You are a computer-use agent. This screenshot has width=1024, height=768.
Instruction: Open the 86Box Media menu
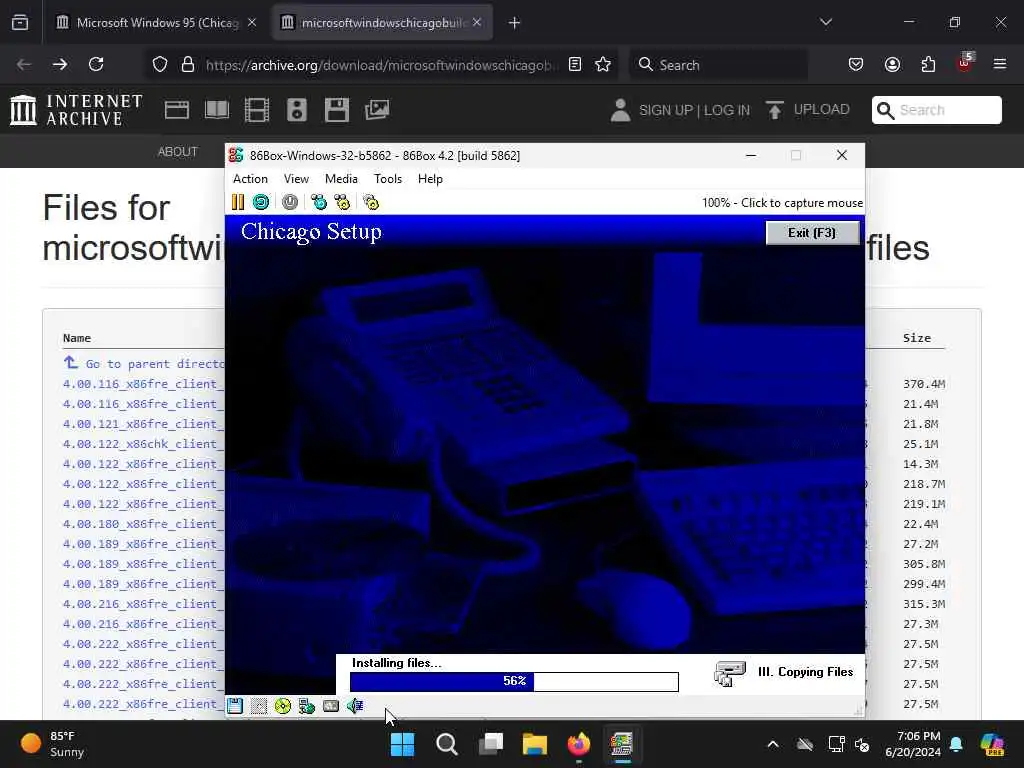(x=341, y=179)
